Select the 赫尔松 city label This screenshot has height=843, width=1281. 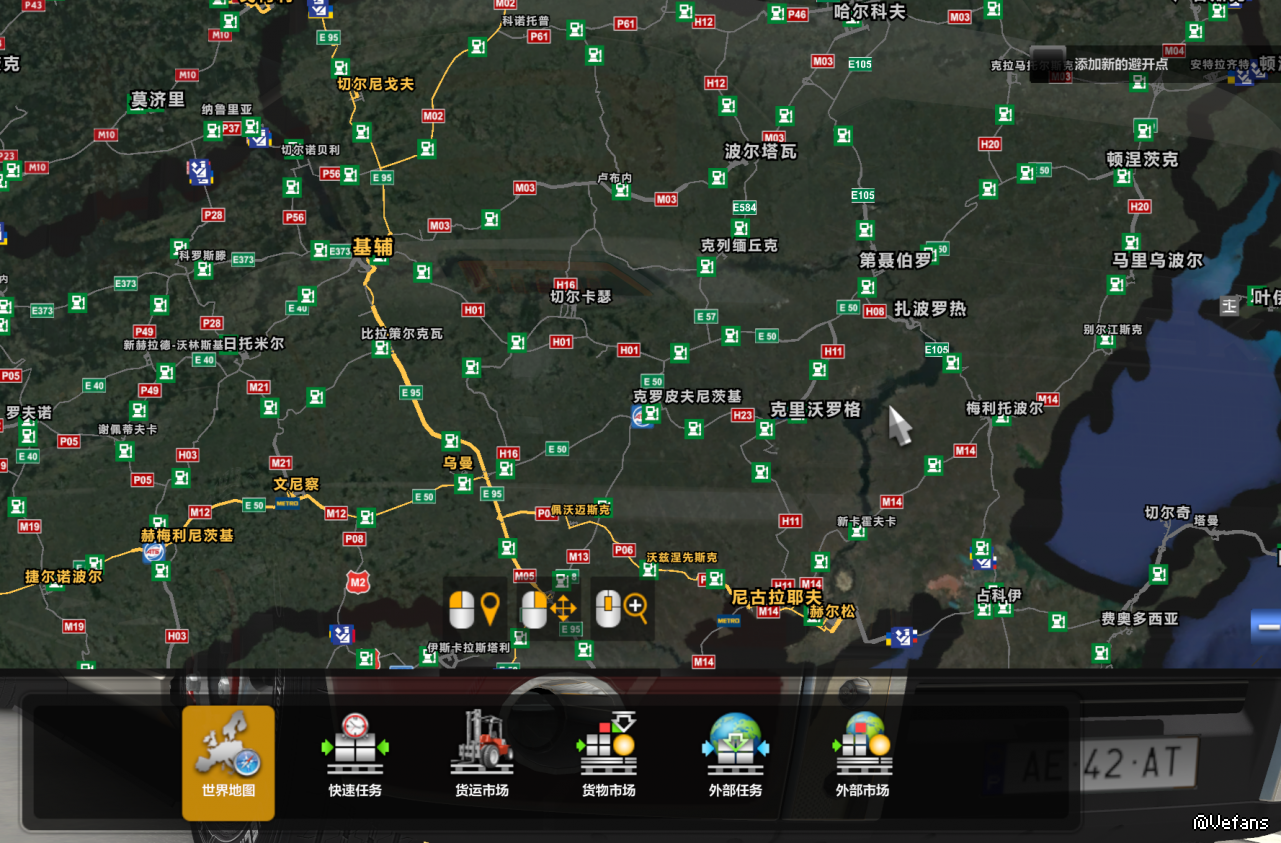(832, 611)
